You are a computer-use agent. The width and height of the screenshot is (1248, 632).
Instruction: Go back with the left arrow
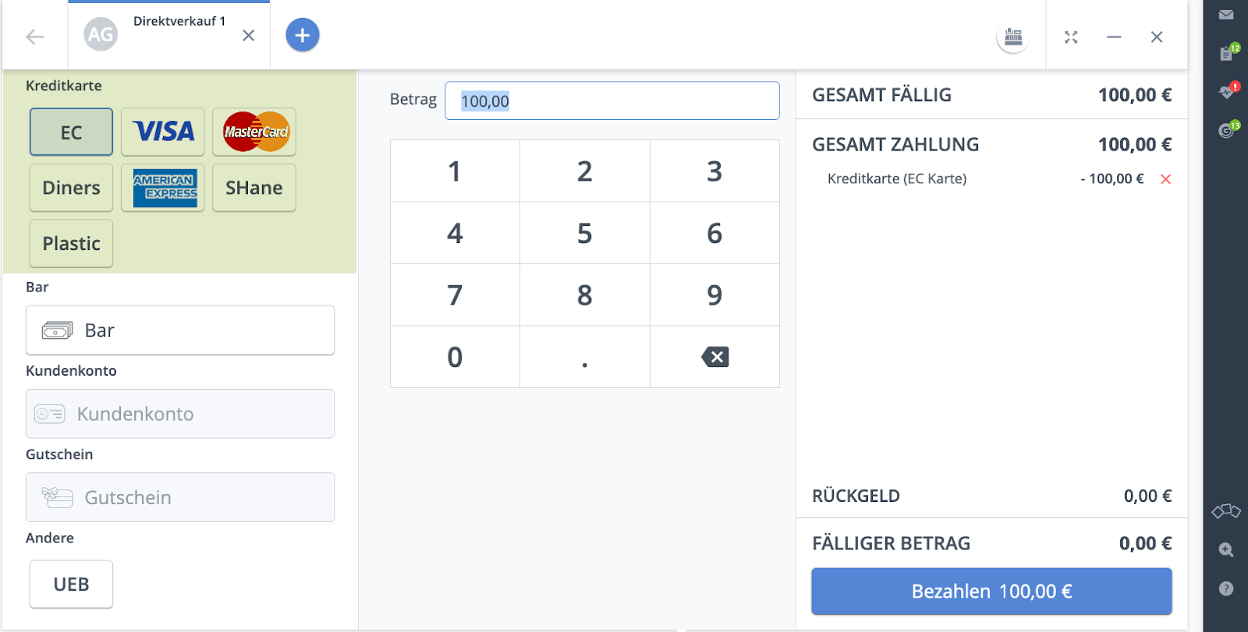tap(35, 37)
